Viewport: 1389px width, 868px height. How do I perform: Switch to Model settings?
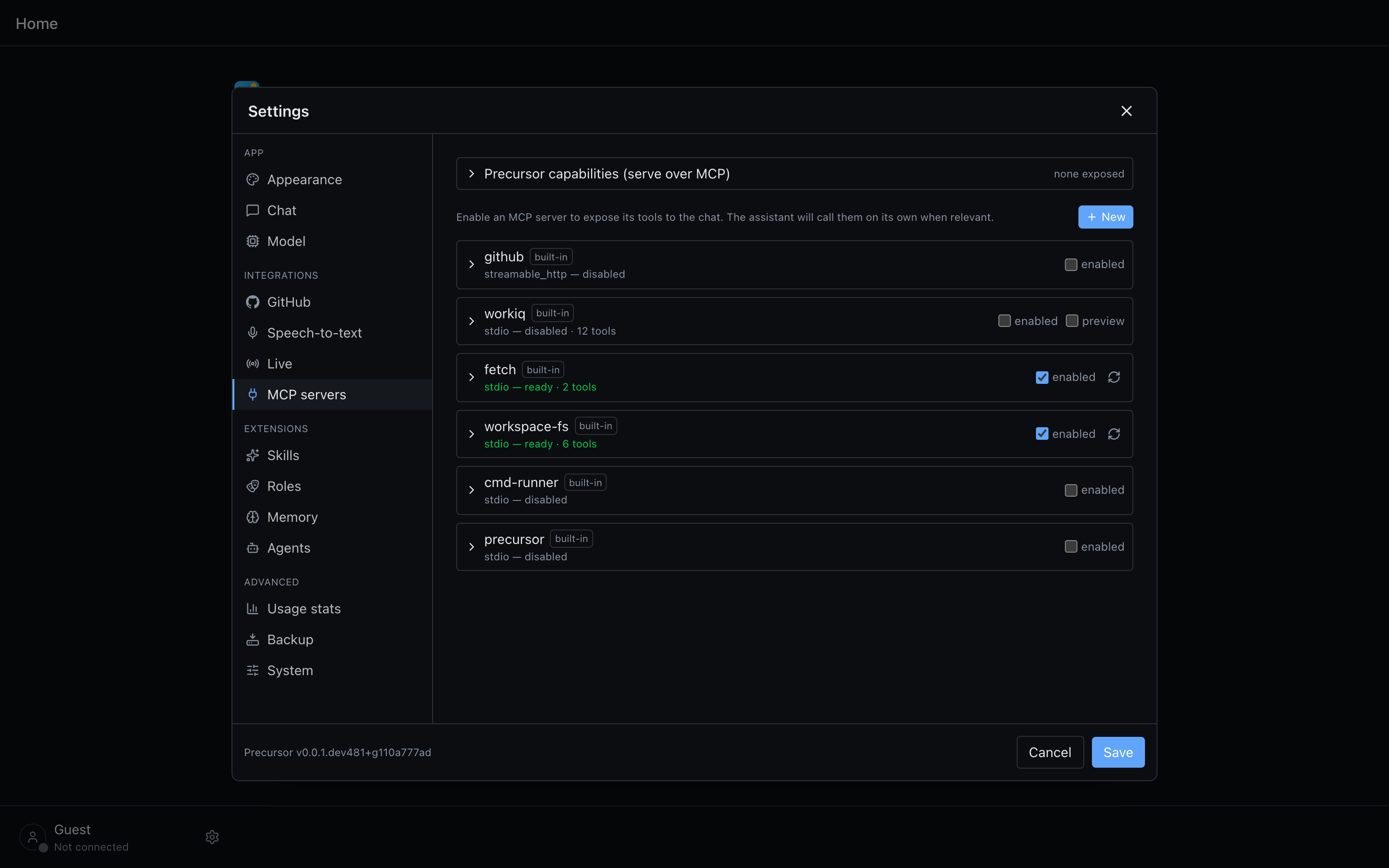click(332, 242)
